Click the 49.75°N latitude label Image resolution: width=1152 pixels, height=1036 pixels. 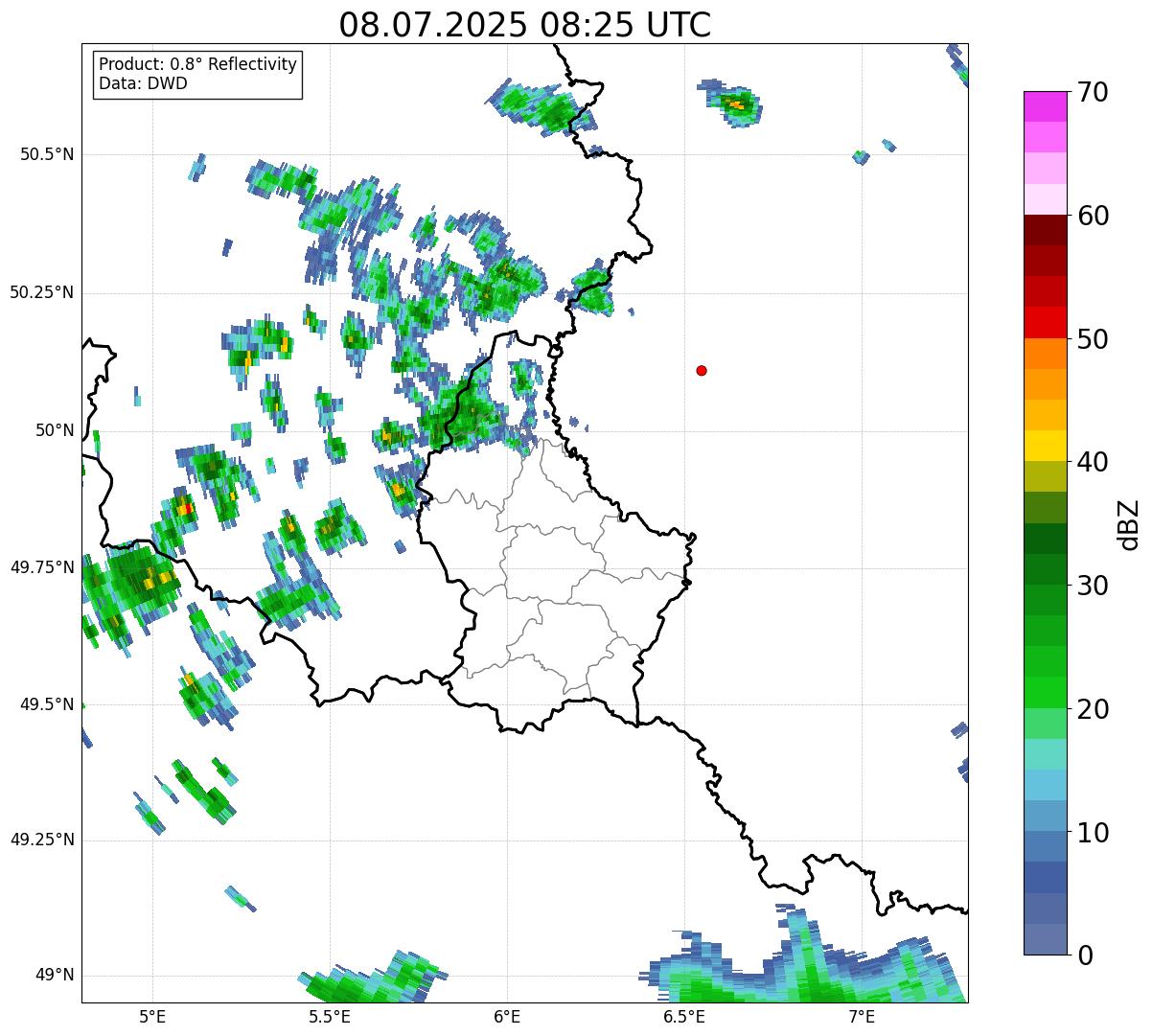click(41, 567)
